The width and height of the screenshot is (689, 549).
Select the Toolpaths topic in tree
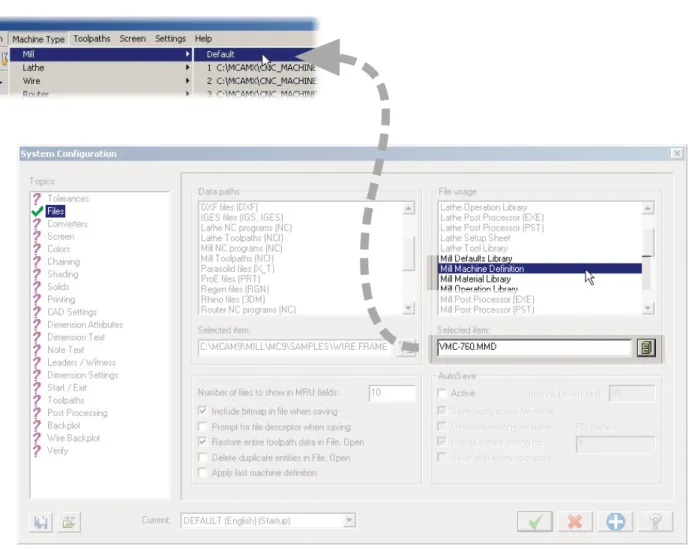(65, 400)
